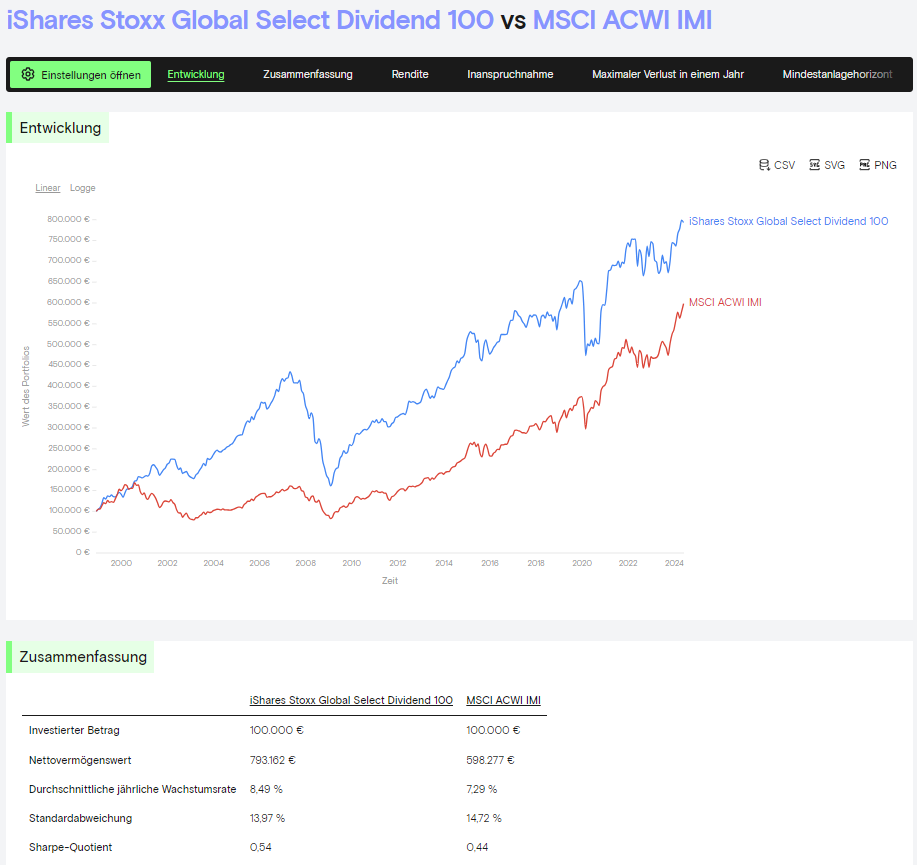The height and width of the screenshot is (865, 917).
Task: Jump to the Zusammenfassung tab
Action: (308, 74)
